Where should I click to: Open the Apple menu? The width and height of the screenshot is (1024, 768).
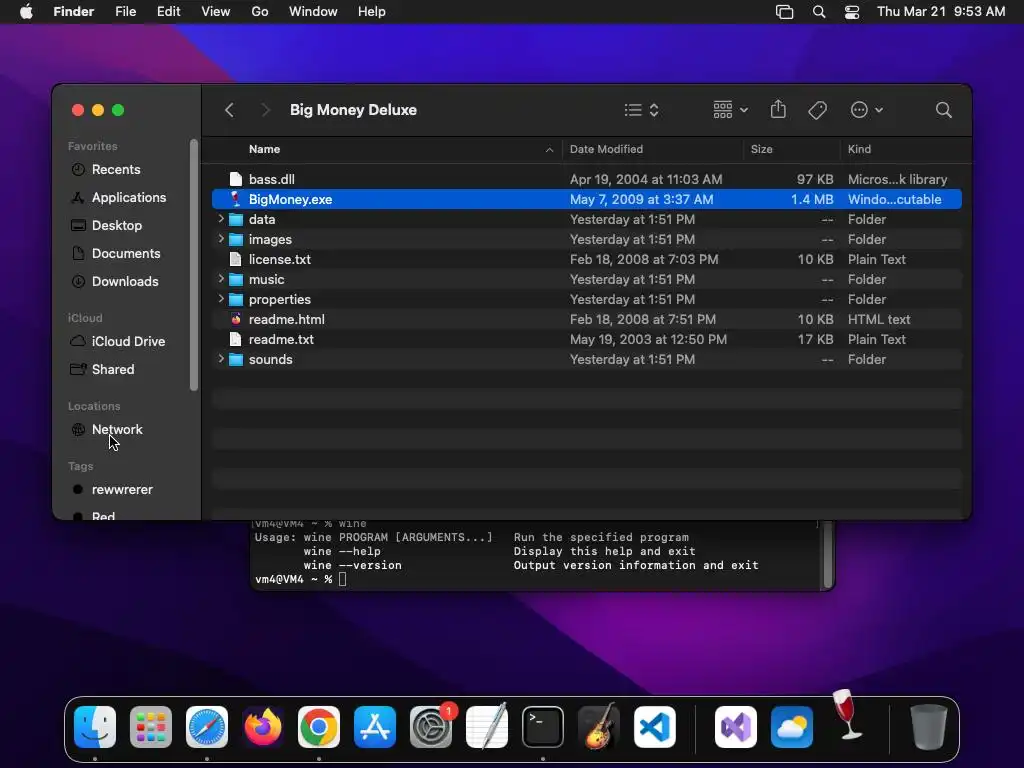pyautogui.click(x=26, y=12)
